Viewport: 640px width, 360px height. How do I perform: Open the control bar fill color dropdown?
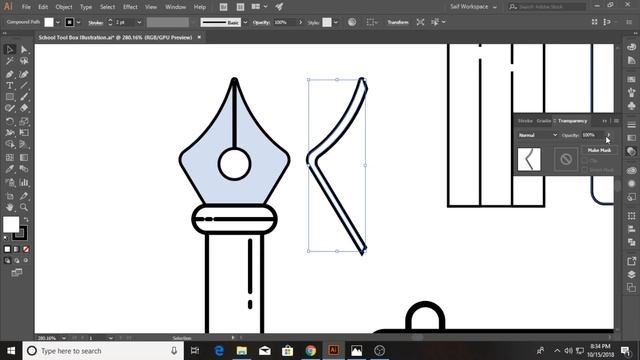pos(58,22)
